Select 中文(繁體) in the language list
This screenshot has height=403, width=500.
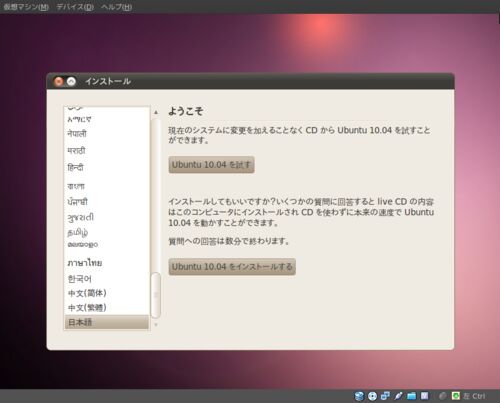[x=106, y=308]
